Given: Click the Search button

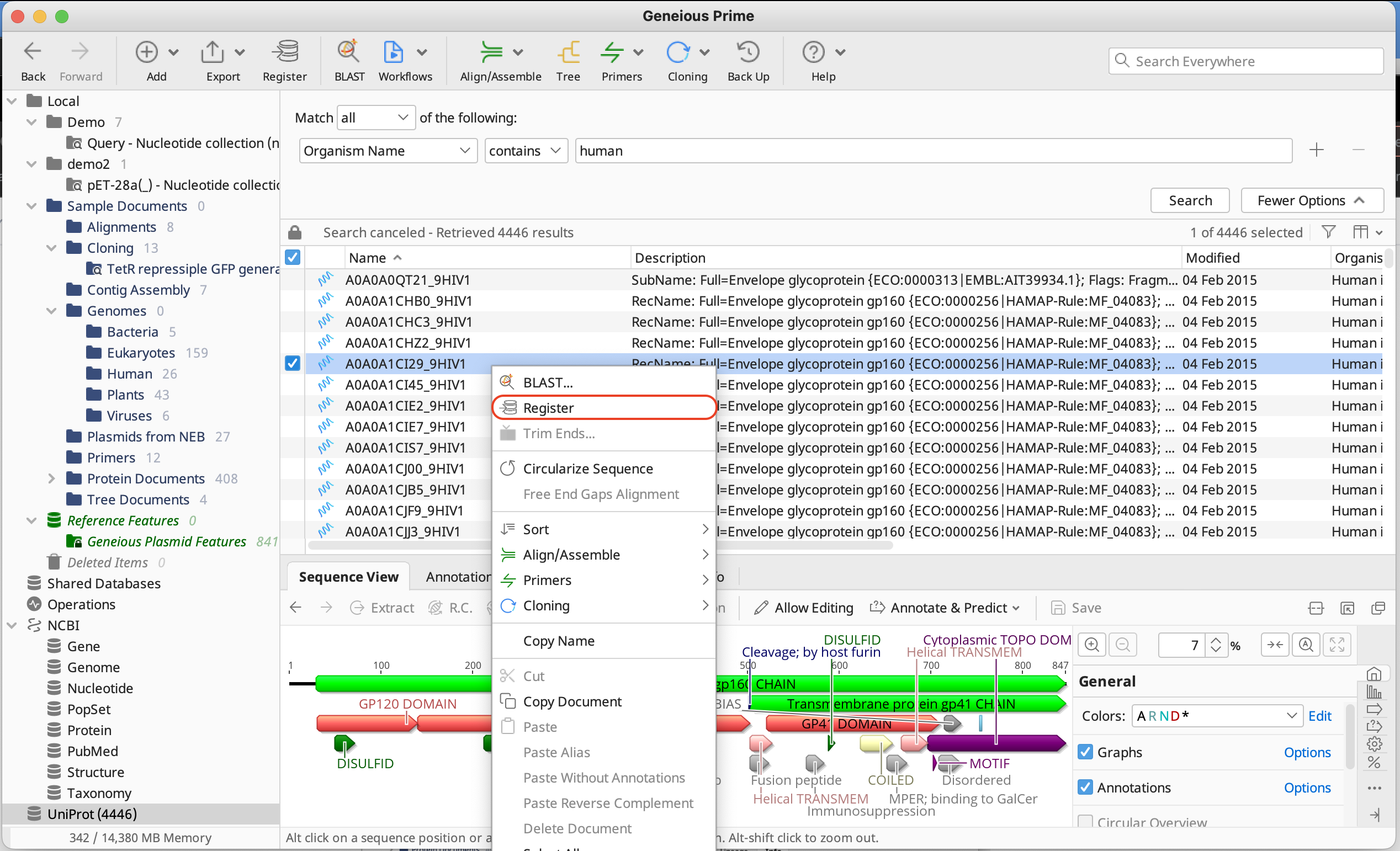Looking at the screenshot, I should point(1189,200).
